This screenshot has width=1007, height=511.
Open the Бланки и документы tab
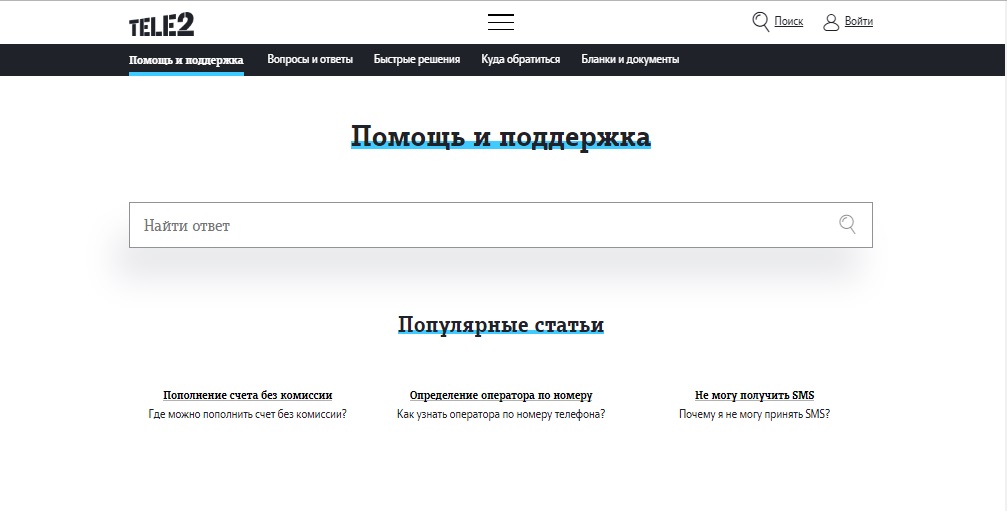(x=630, y=59)
